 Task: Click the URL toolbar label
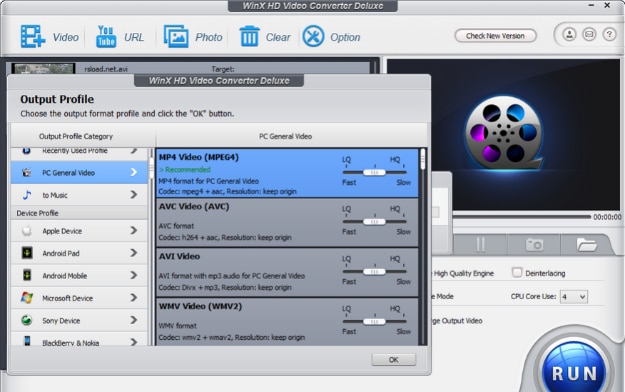134,37
